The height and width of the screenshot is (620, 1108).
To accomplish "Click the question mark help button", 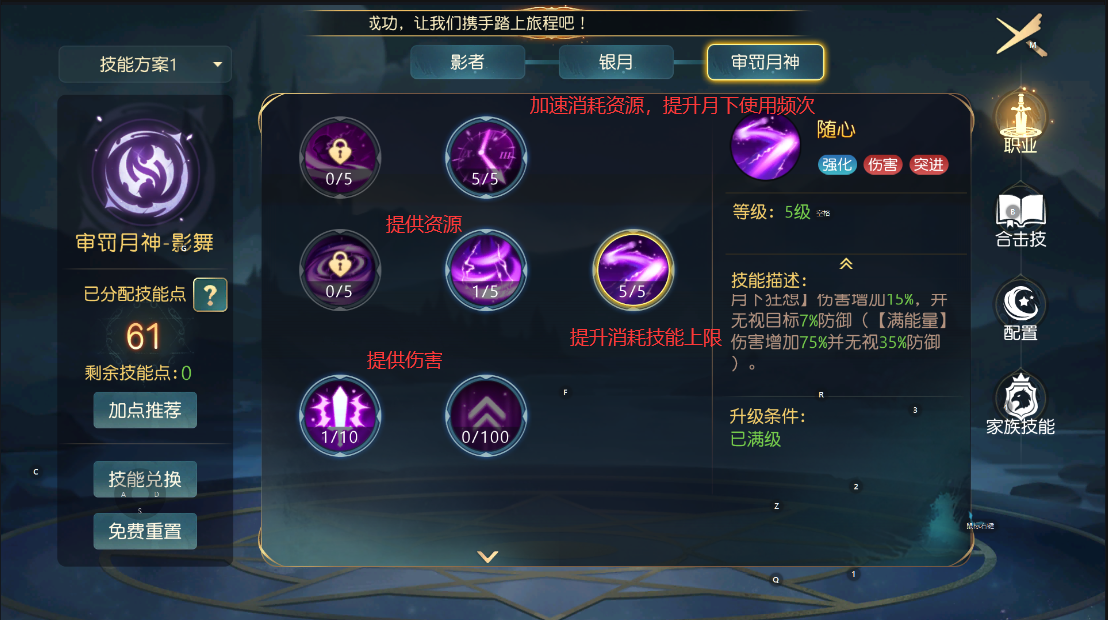I will click(x=210, y=295).
